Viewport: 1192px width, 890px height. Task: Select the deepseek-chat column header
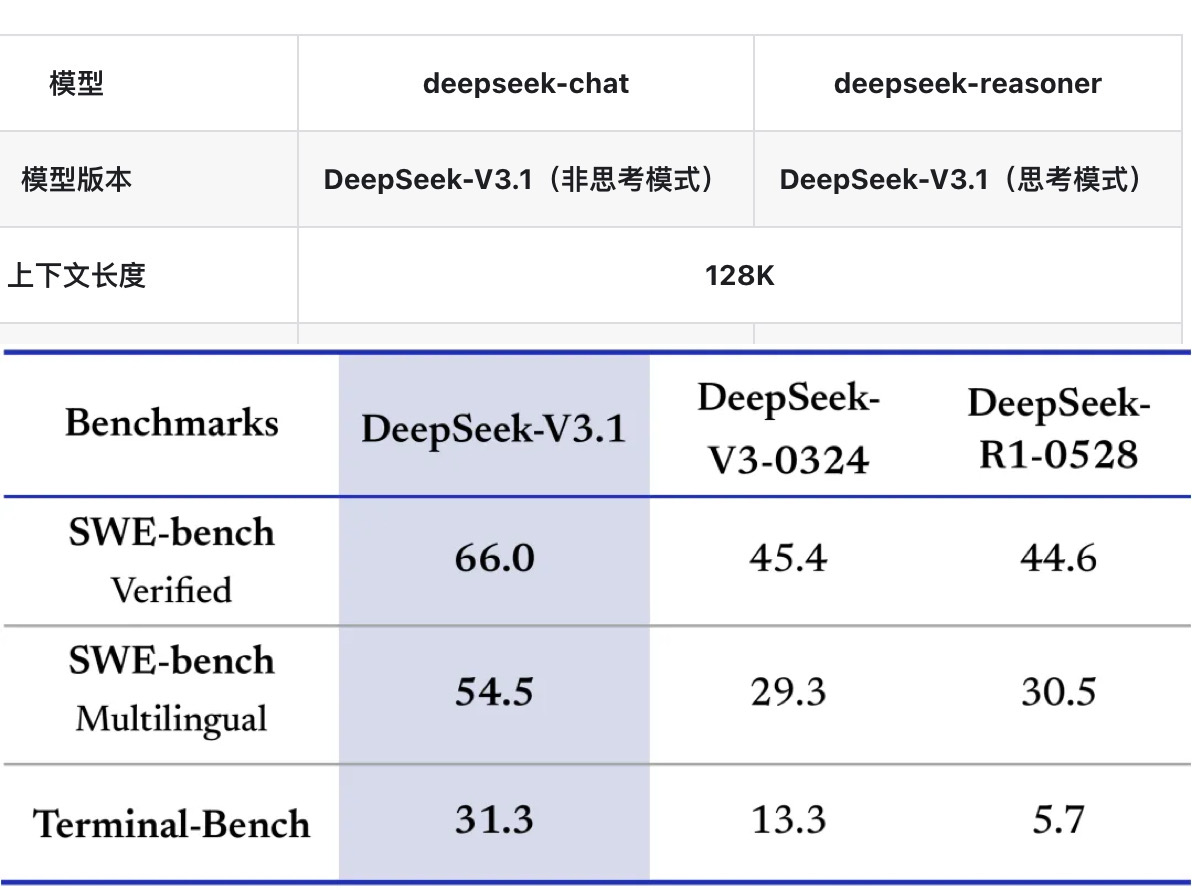[x=526, y=83]
